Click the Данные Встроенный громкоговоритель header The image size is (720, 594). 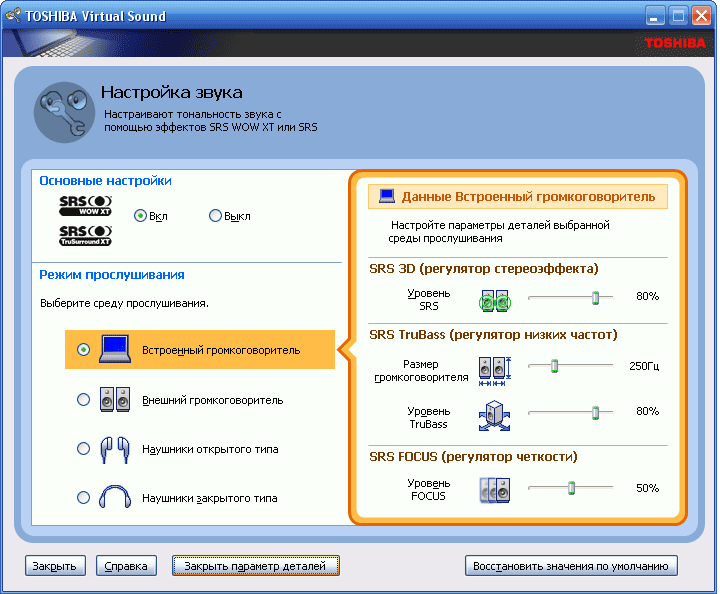click(x=518, y=196)
